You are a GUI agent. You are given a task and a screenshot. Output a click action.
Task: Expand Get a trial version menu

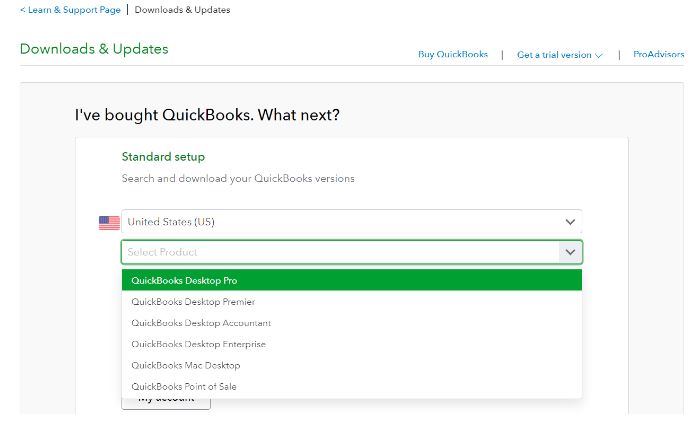pos(559,55)
